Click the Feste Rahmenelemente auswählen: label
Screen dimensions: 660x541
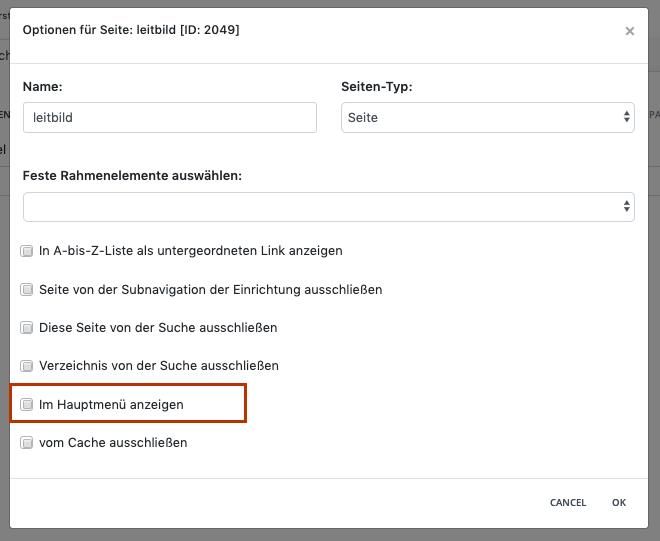pyautogui.click(x=132, y=176)
